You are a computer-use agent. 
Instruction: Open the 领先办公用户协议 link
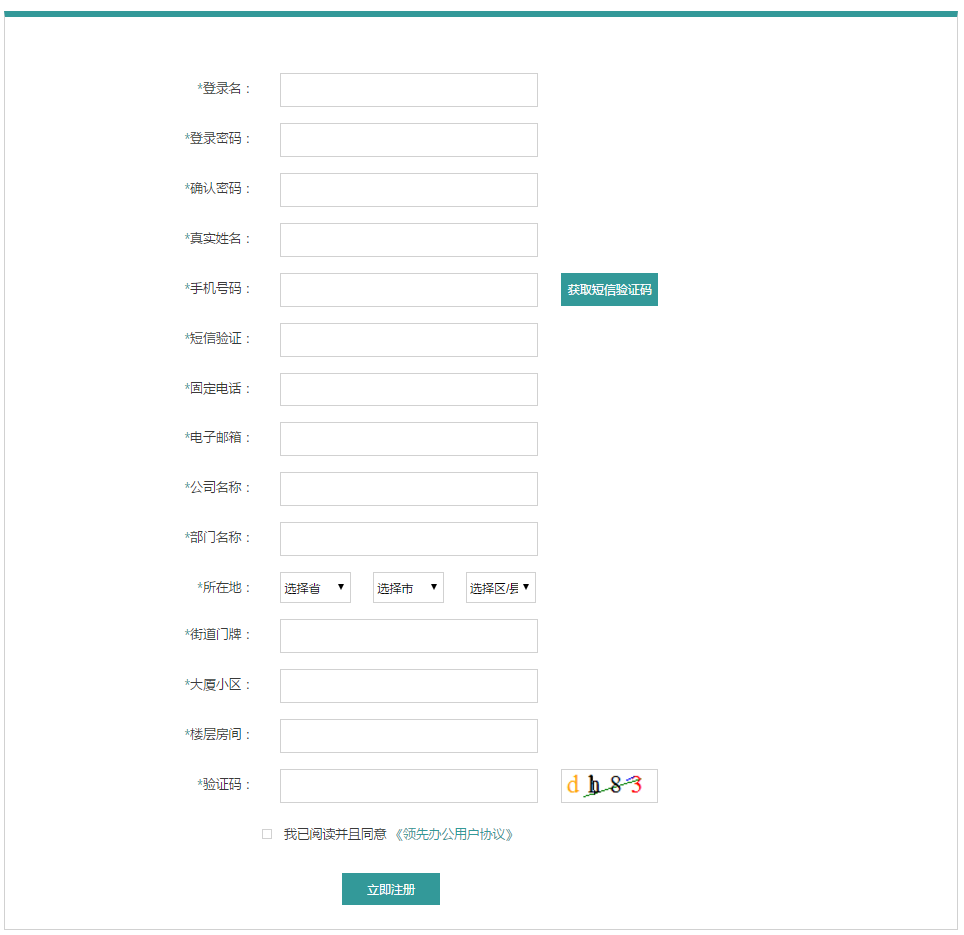pos(455,834)
